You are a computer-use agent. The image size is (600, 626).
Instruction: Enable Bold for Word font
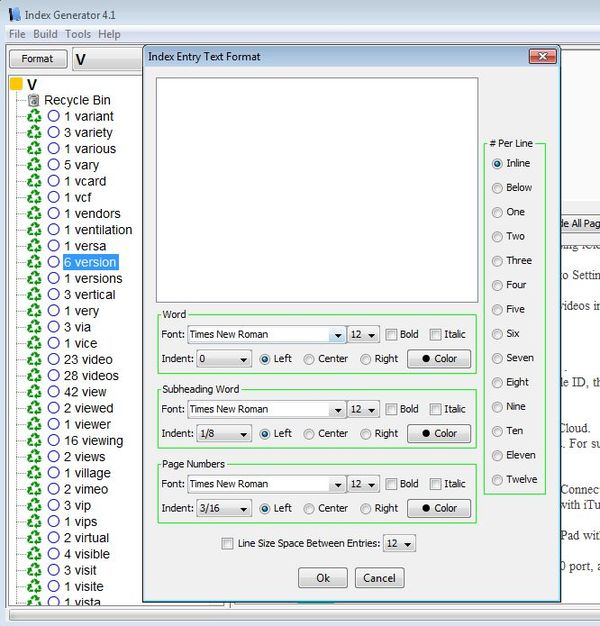coord(391,334)
